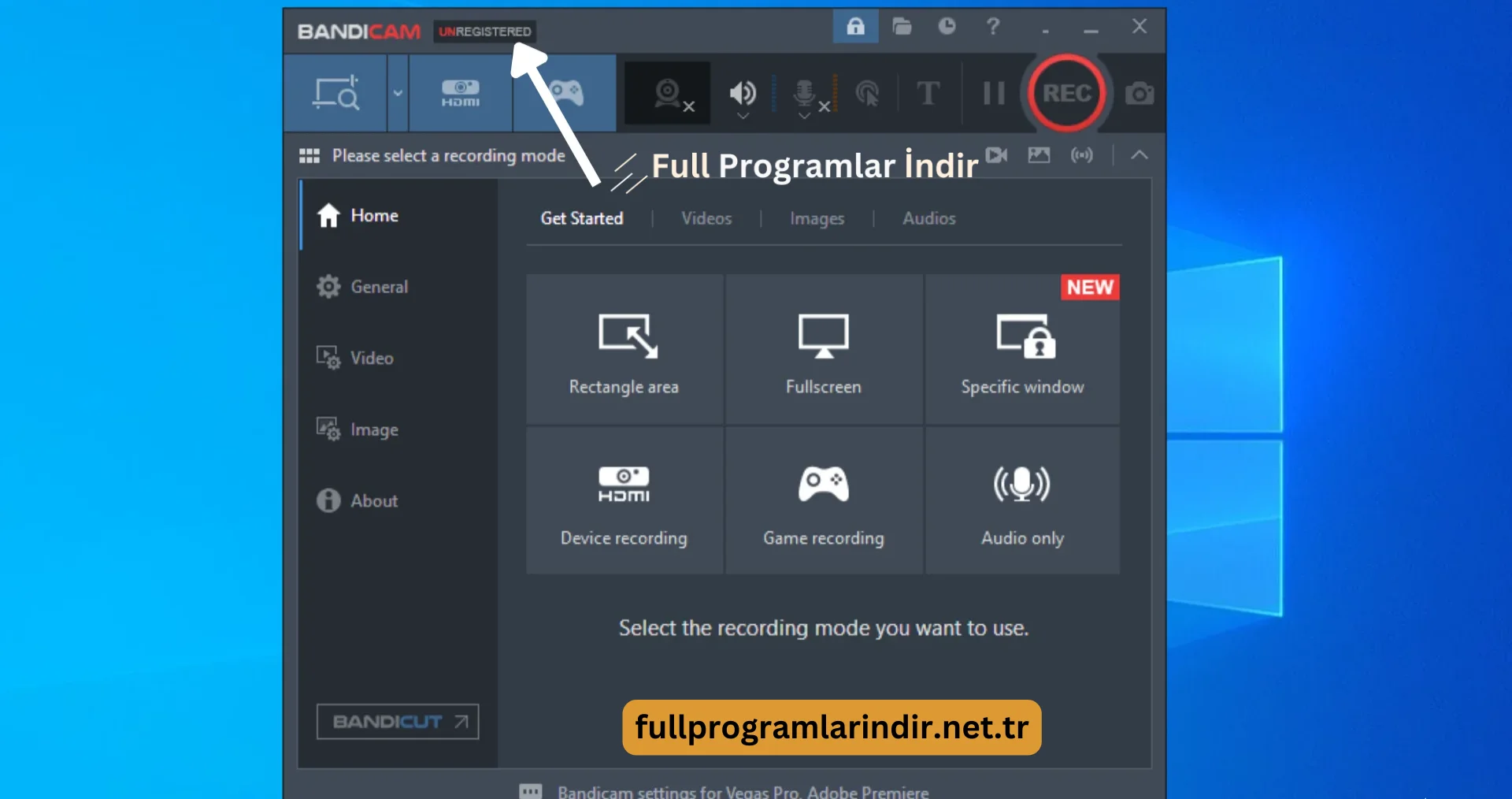Screen dimensions: 1512x799
Task: Switch to the Audios tab
Action: (928, 218)
